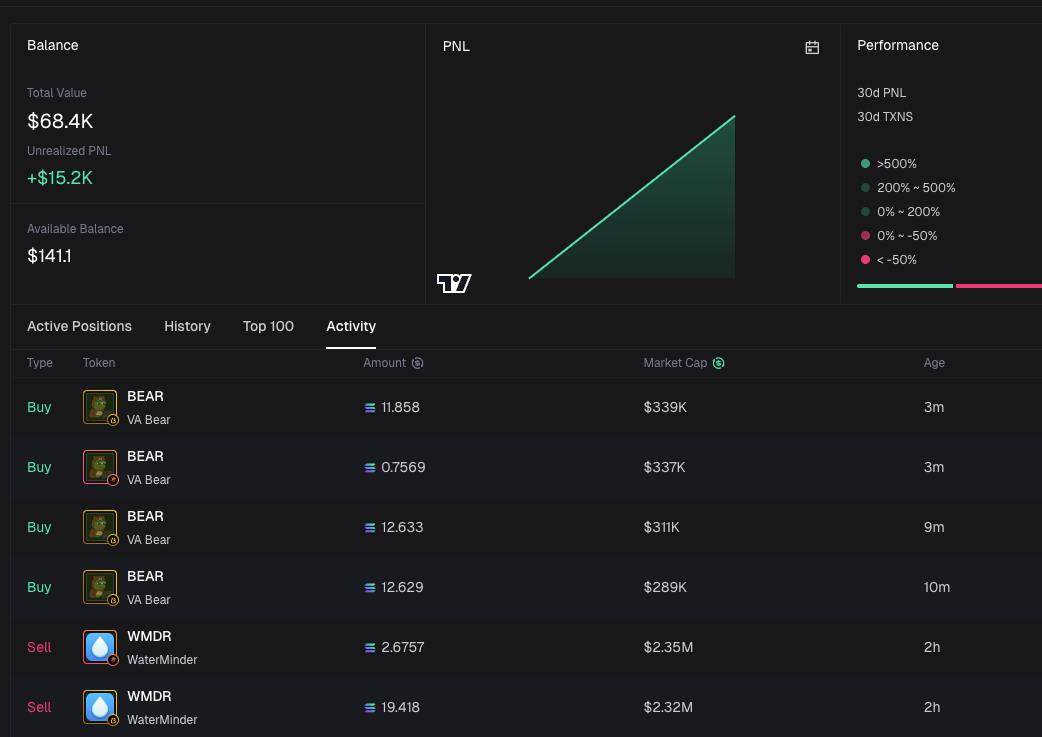Image resolution: width=1042 pixels, height=737 pixels.
Task: Click the 0.7569 amount value
Action: (403, 467)
